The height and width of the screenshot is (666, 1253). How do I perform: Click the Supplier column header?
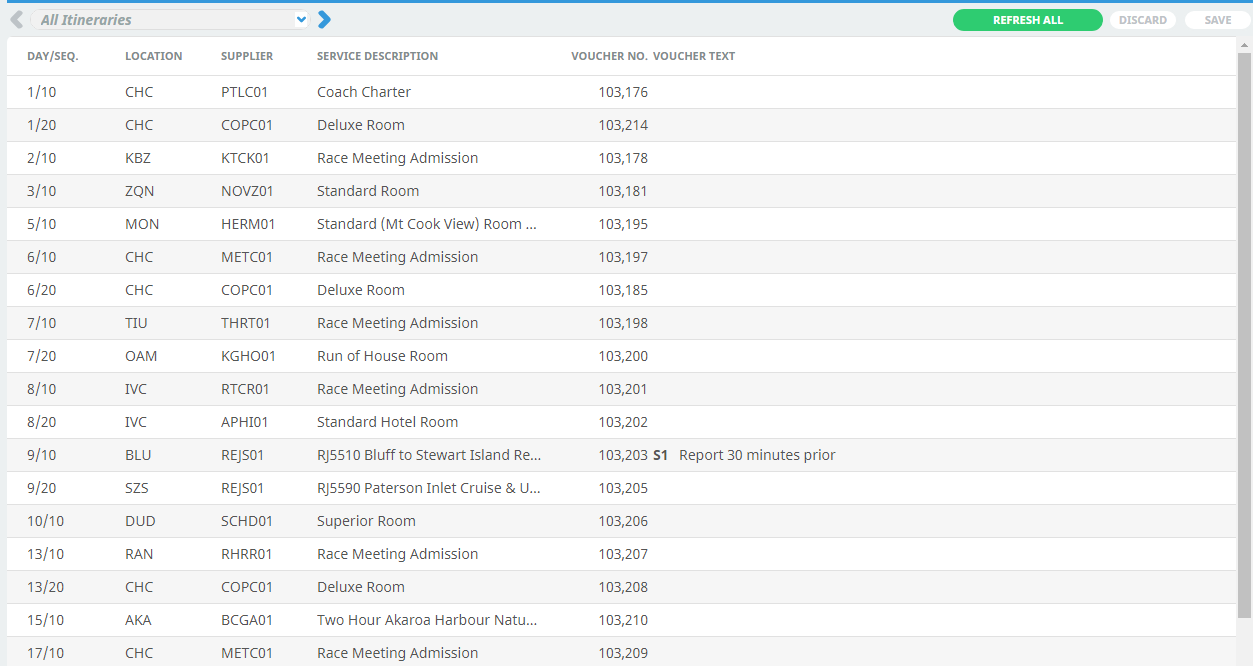[246, 56]
